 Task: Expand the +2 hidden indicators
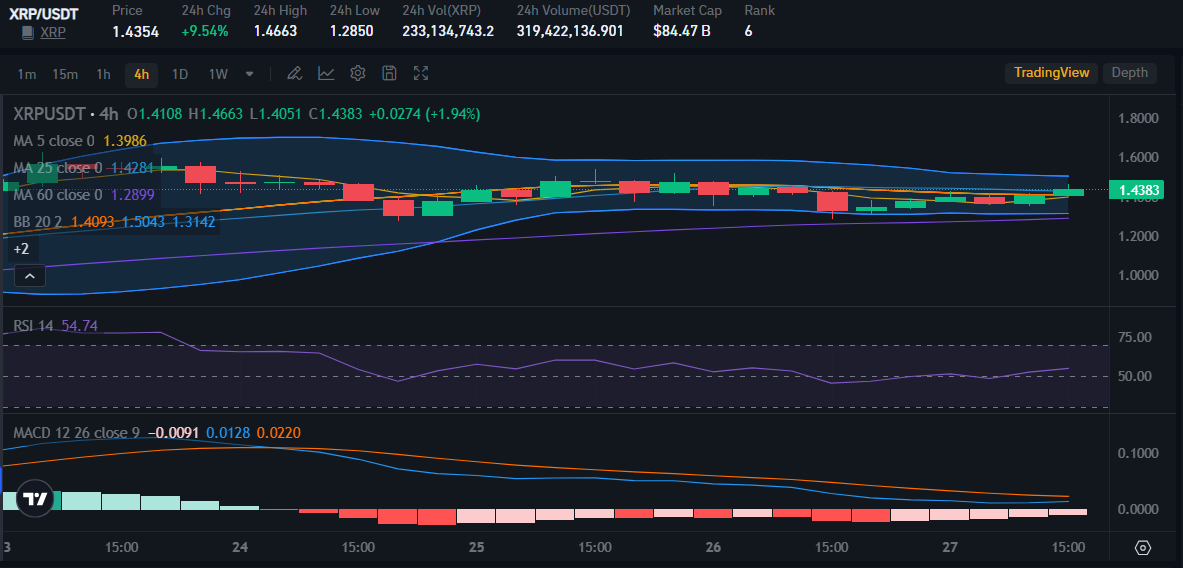tap(21, 248)
